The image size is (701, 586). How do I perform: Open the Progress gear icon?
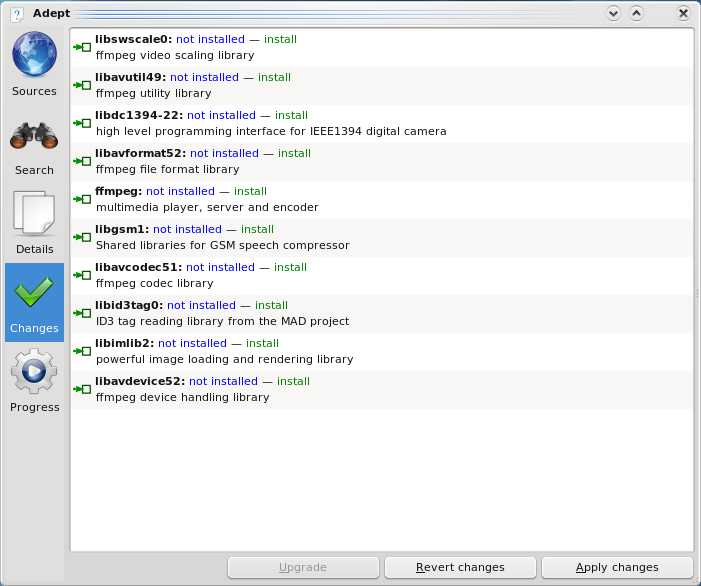[x=34, y=372]
